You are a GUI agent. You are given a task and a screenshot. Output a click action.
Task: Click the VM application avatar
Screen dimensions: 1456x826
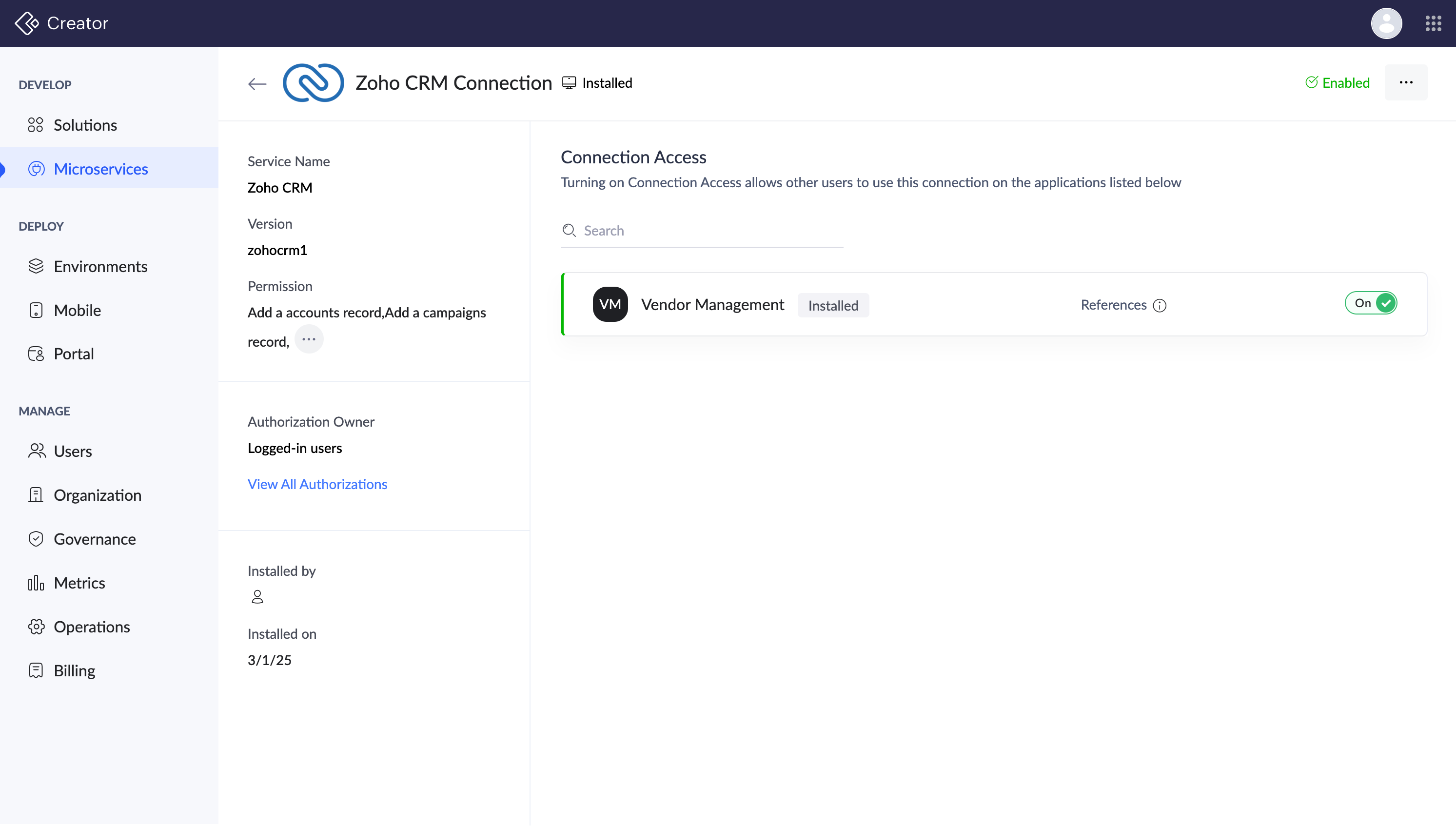click(610, 305)
